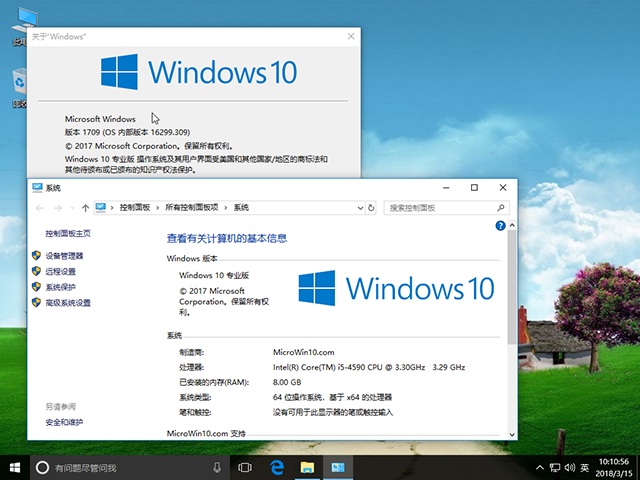Image resolution: width=640 pixels, height=480 pixels.
Task: Click the 8.00 GB RAM value
Action: click(x=287, y=382)
